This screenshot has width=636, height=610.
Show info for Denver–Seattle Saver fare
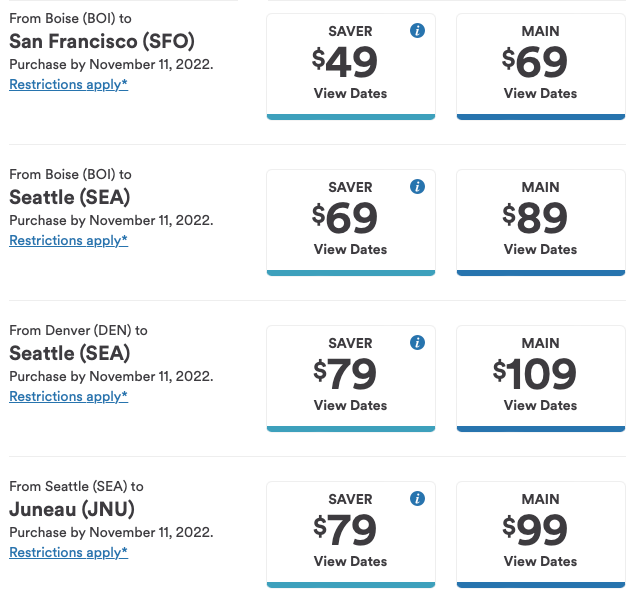[x=418, y=343]
